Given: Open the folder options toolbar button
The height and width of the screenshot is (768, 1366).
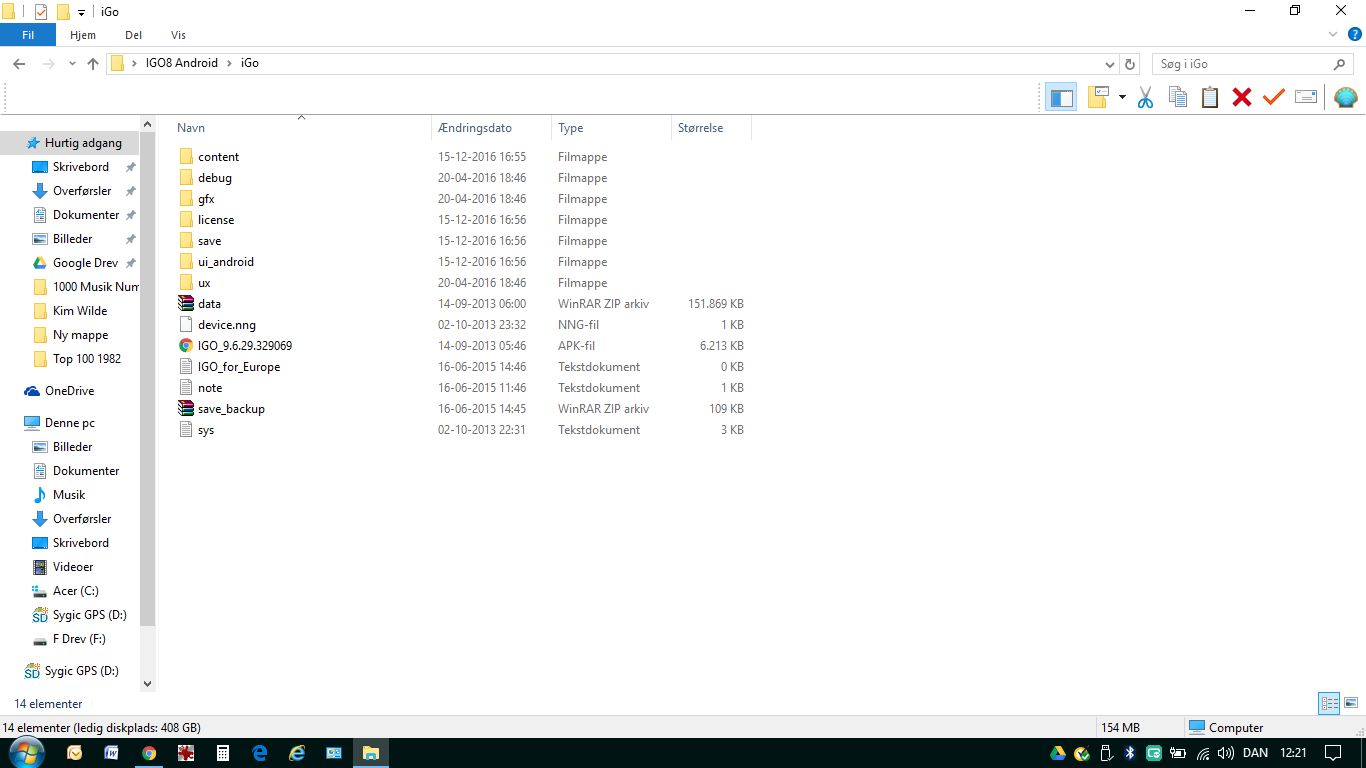Looking at the screenshot, I should (1098, 97).
